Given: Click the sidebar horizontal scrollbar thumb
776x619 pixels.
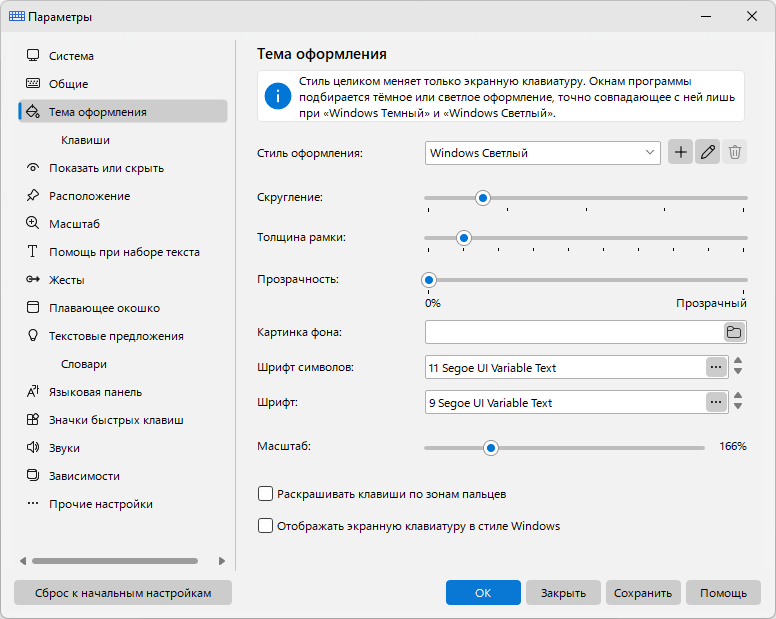Looking at the screenshot, I should coord(115,561).
